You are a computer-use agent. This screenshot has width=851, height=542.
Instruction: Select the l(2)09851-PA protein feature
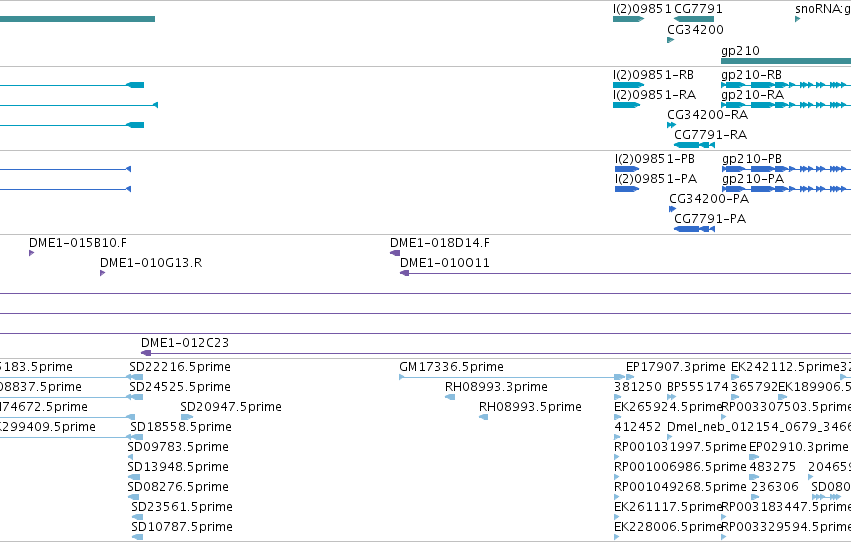tap(627, 189)
